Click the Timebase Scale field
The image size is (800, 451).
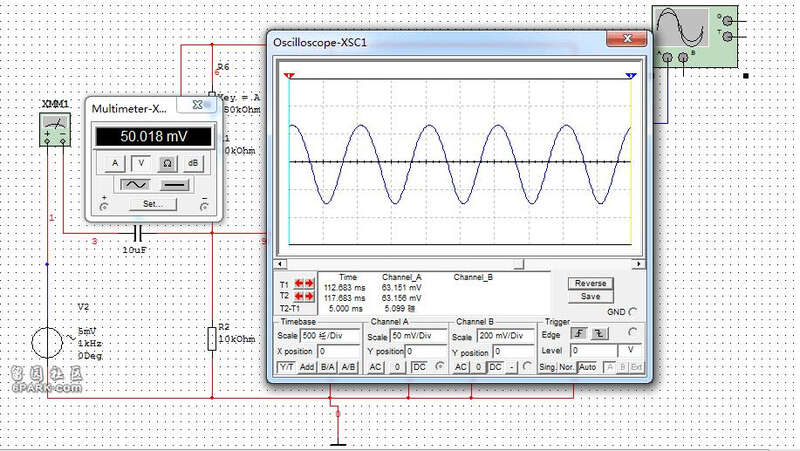[x=330, y=336]
